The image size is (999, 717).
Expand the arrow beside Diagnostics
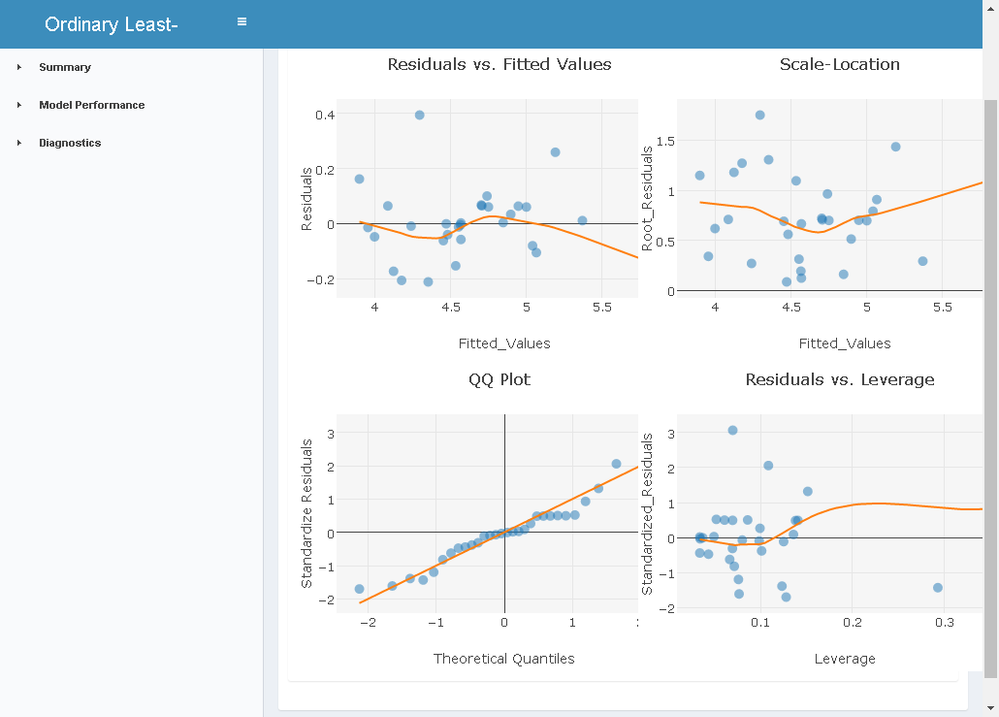click(19, 143)
